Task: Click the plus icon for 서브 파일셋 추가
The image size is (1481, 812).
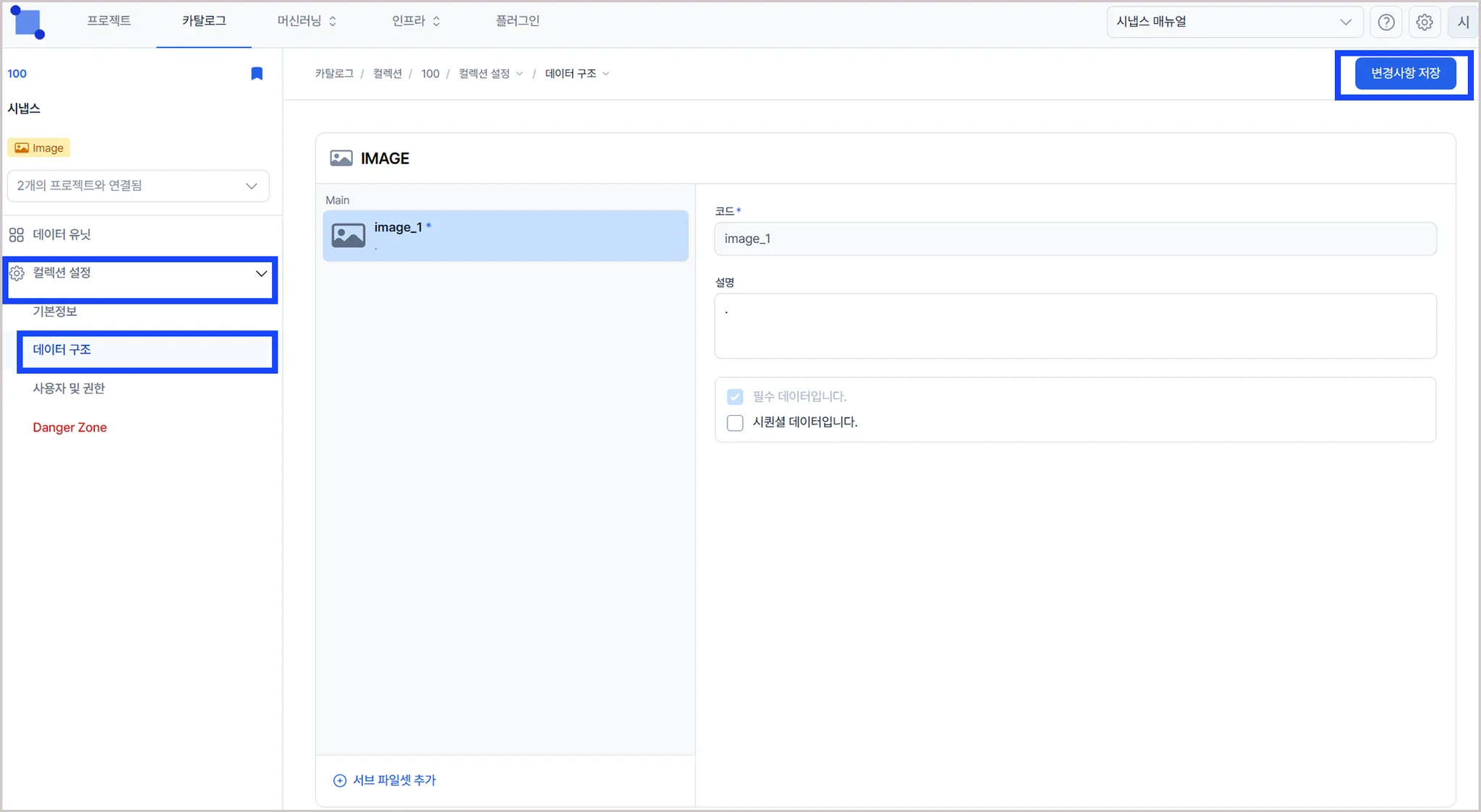Action: coord(339,780)
